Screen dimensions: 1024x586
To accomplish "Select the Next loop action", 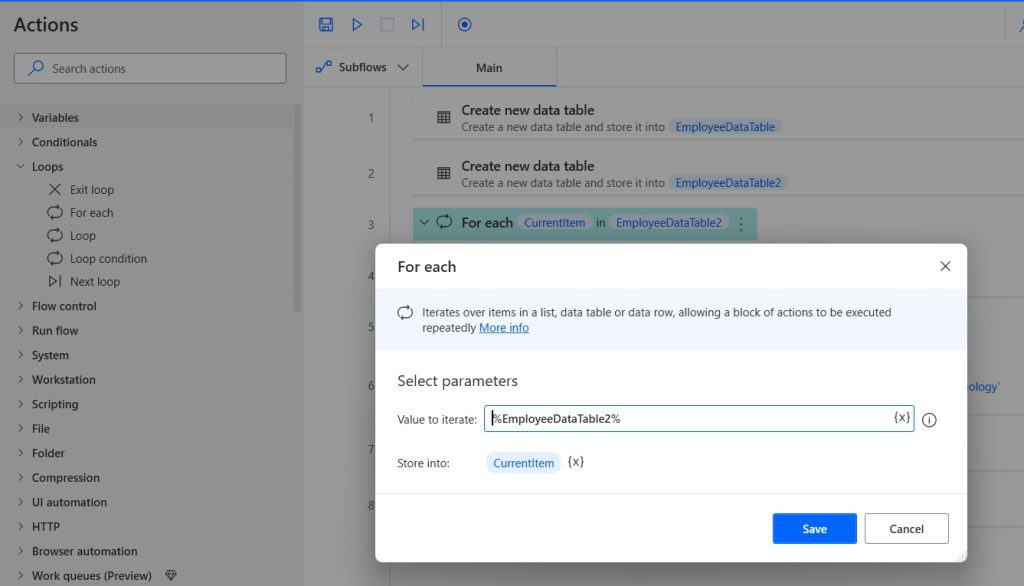I will (x=95, y=282).
